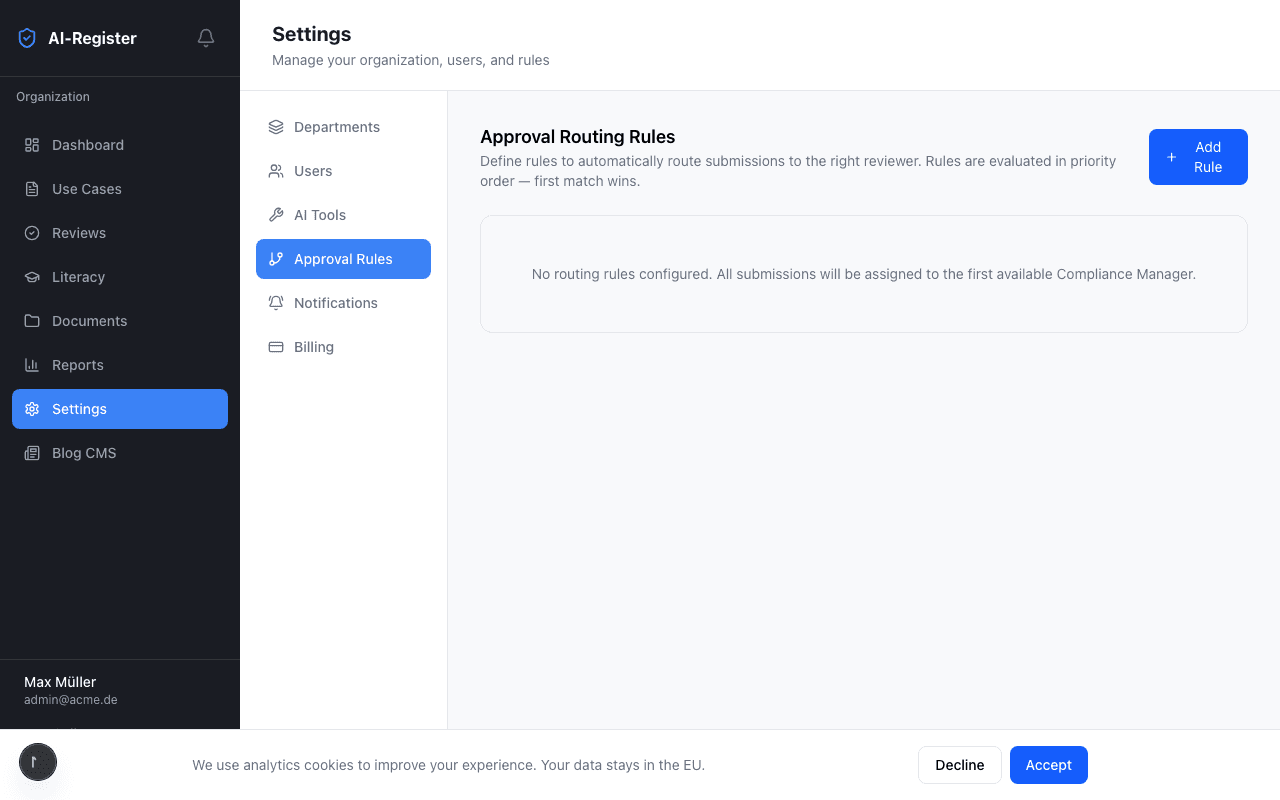Viewport: 1280px width, 800px height.
Task: Click the Add Rule button
Action: (1198, 157)
